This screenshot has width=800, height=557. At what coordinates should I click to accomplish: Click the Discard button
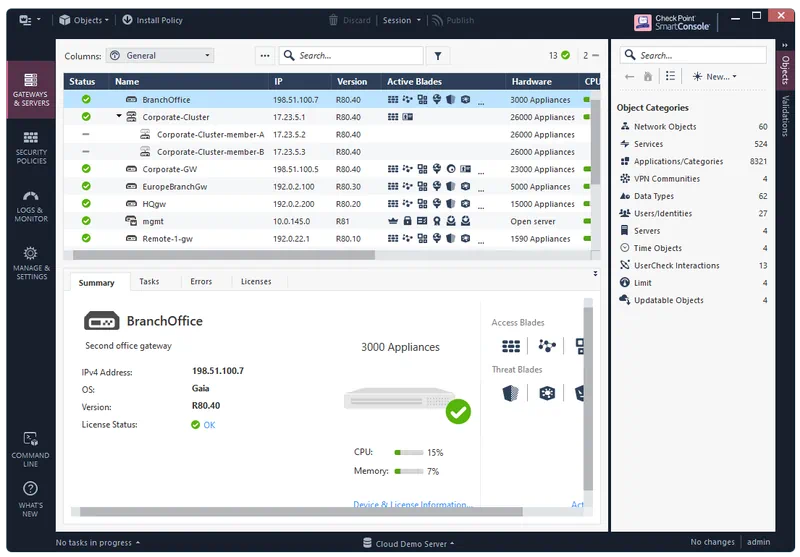349,20
